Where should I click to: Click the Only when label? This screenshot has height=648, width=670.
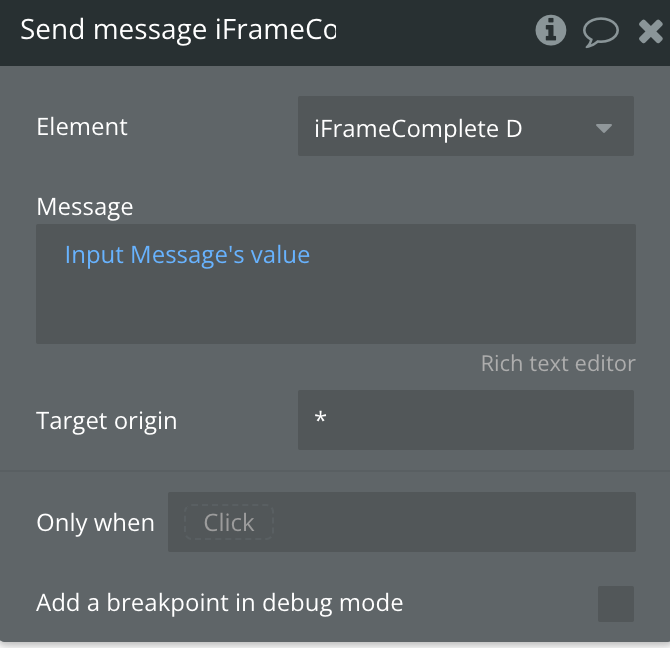[95, 522]
